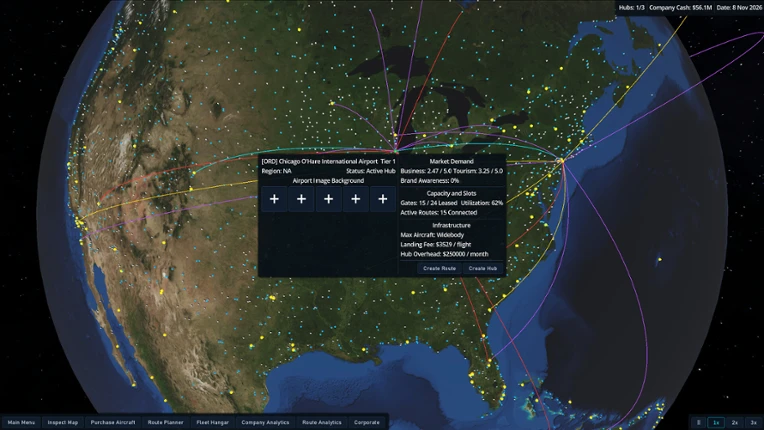Select the Los Angeles airport marker on the coast
Viewport: 764px width, 430px height.
coord(79,224)
